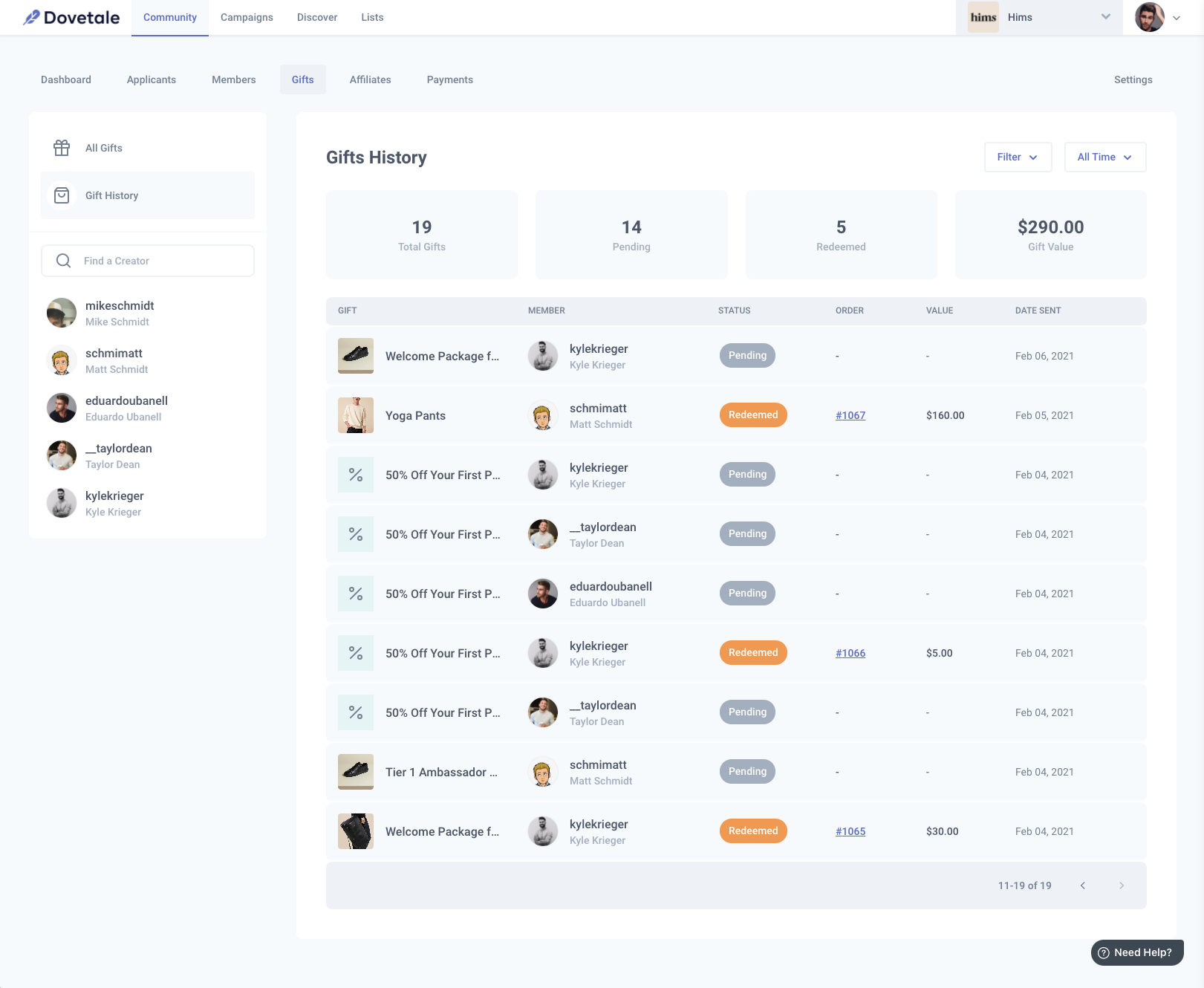Viewport: 1204px width, 988px height.
Task: Open order #1066 link
Action: [850, 653]
